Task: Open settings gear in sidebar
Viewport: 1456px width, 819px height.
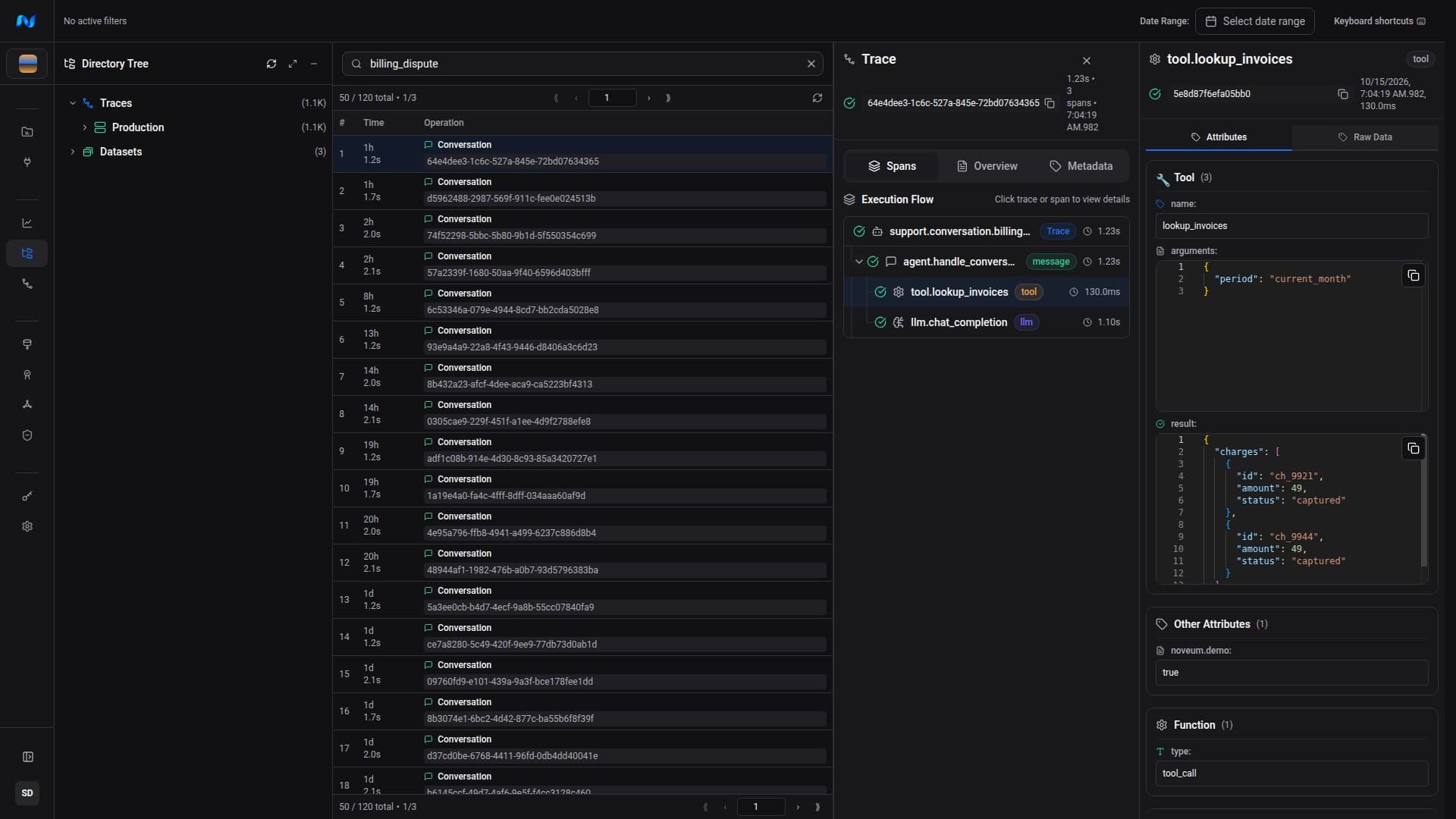Action: (x=27, y=526)
